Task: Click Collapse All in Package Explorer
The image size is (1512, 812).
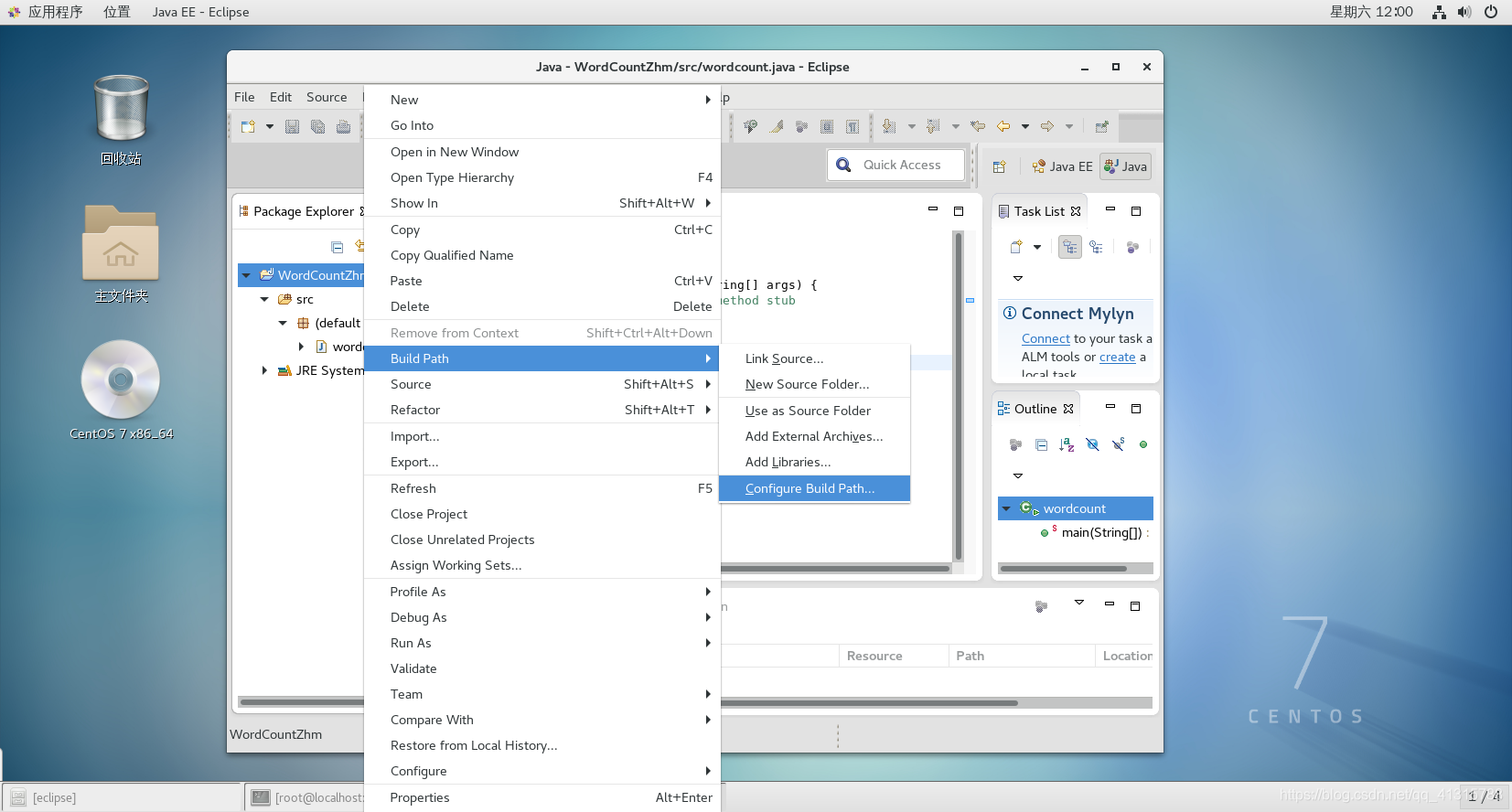Action: (x=337, y=247)
